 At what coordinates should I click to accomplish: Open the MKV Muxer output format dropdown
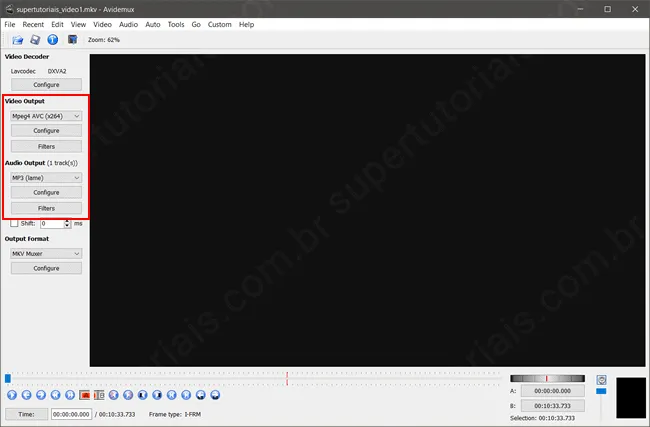point(46,254)
